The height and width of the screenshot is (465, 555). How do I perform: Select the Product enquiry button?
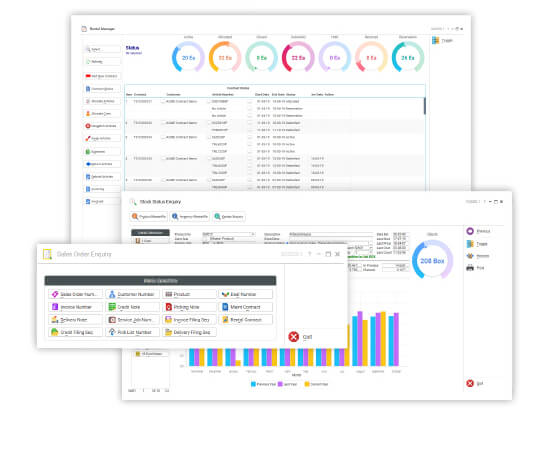189,294
